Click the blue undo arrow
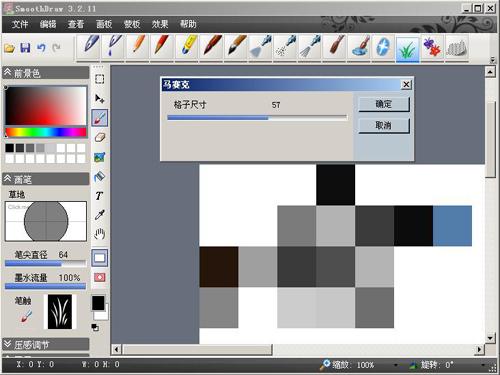This screenshot has height=375, width=500. 41,48
